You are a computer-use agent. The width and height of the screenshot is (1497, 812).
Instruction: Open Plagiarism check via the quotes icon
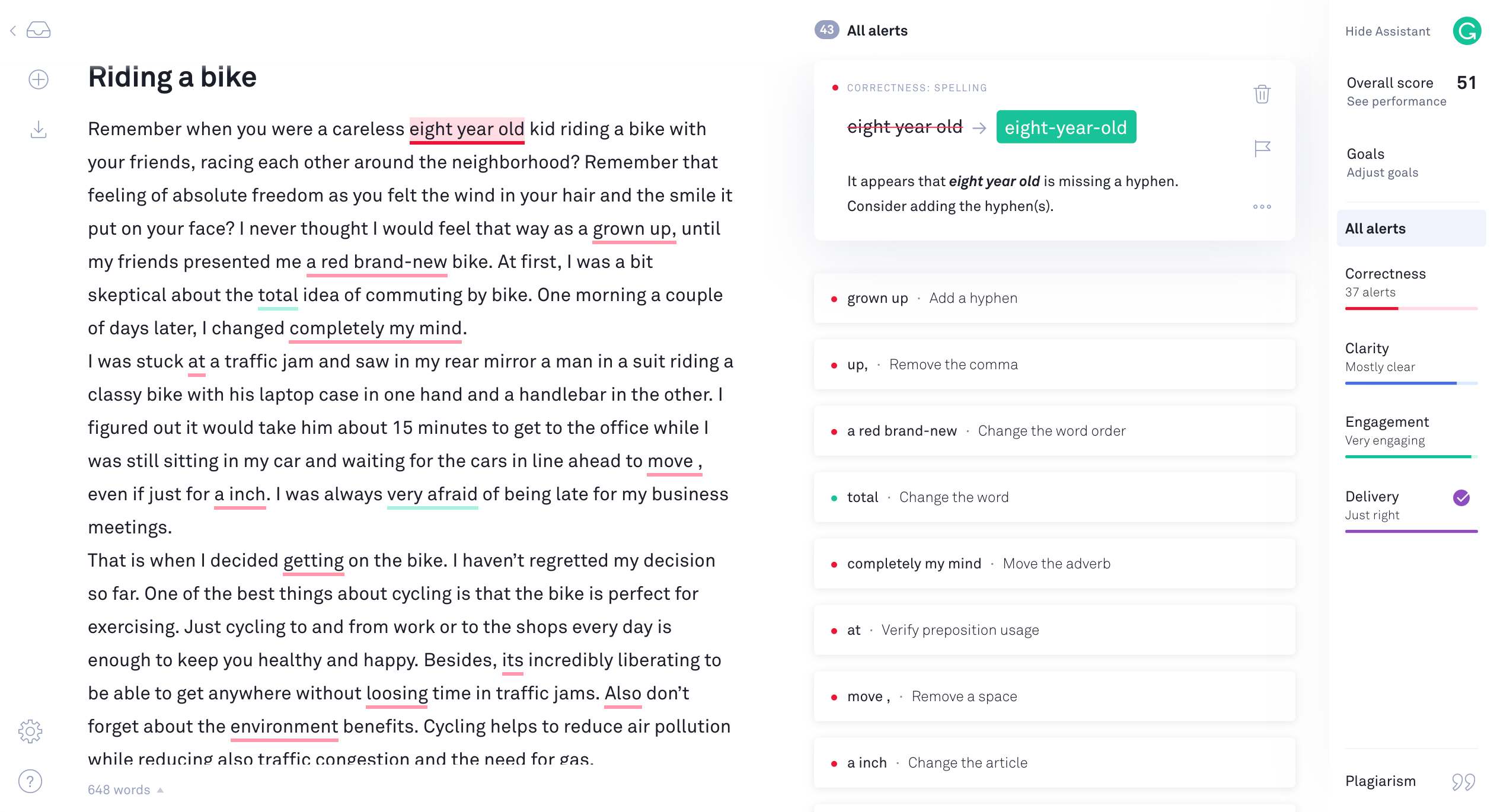coord(1459,781)
